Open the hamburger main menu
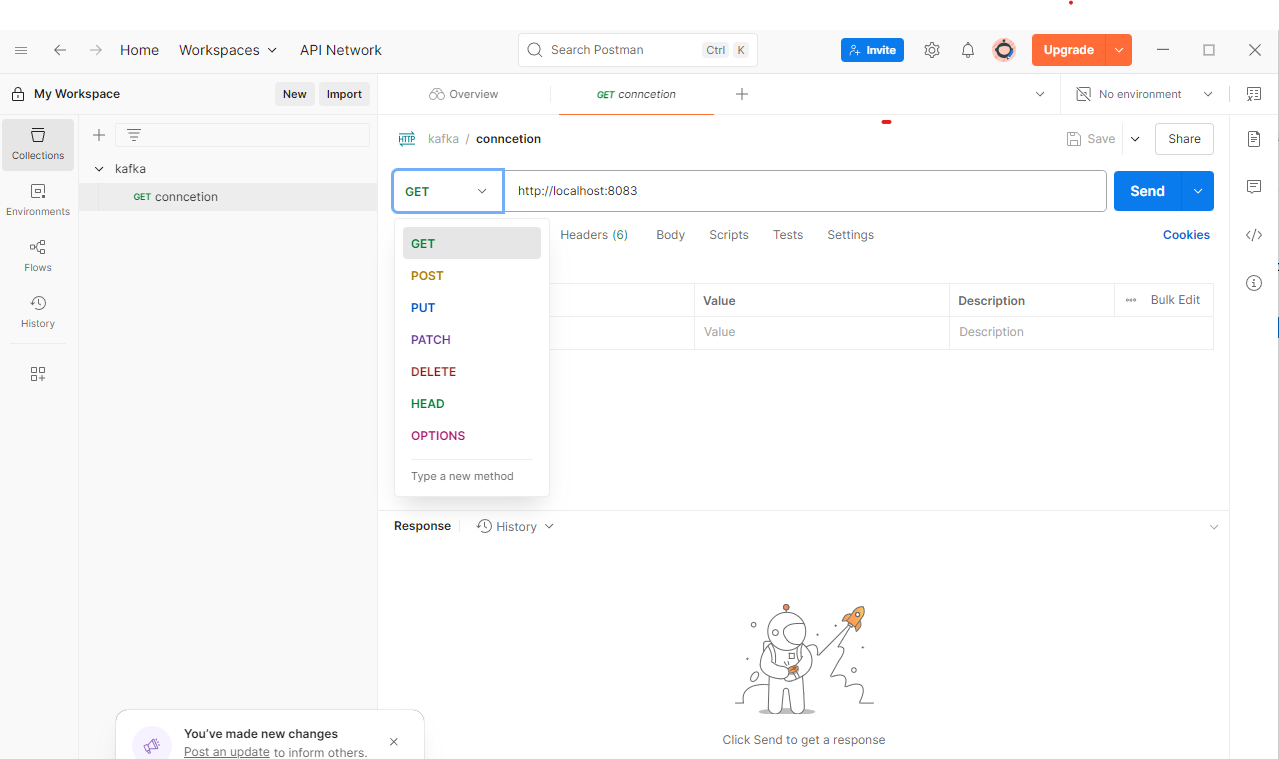 [x=21, y=50]
